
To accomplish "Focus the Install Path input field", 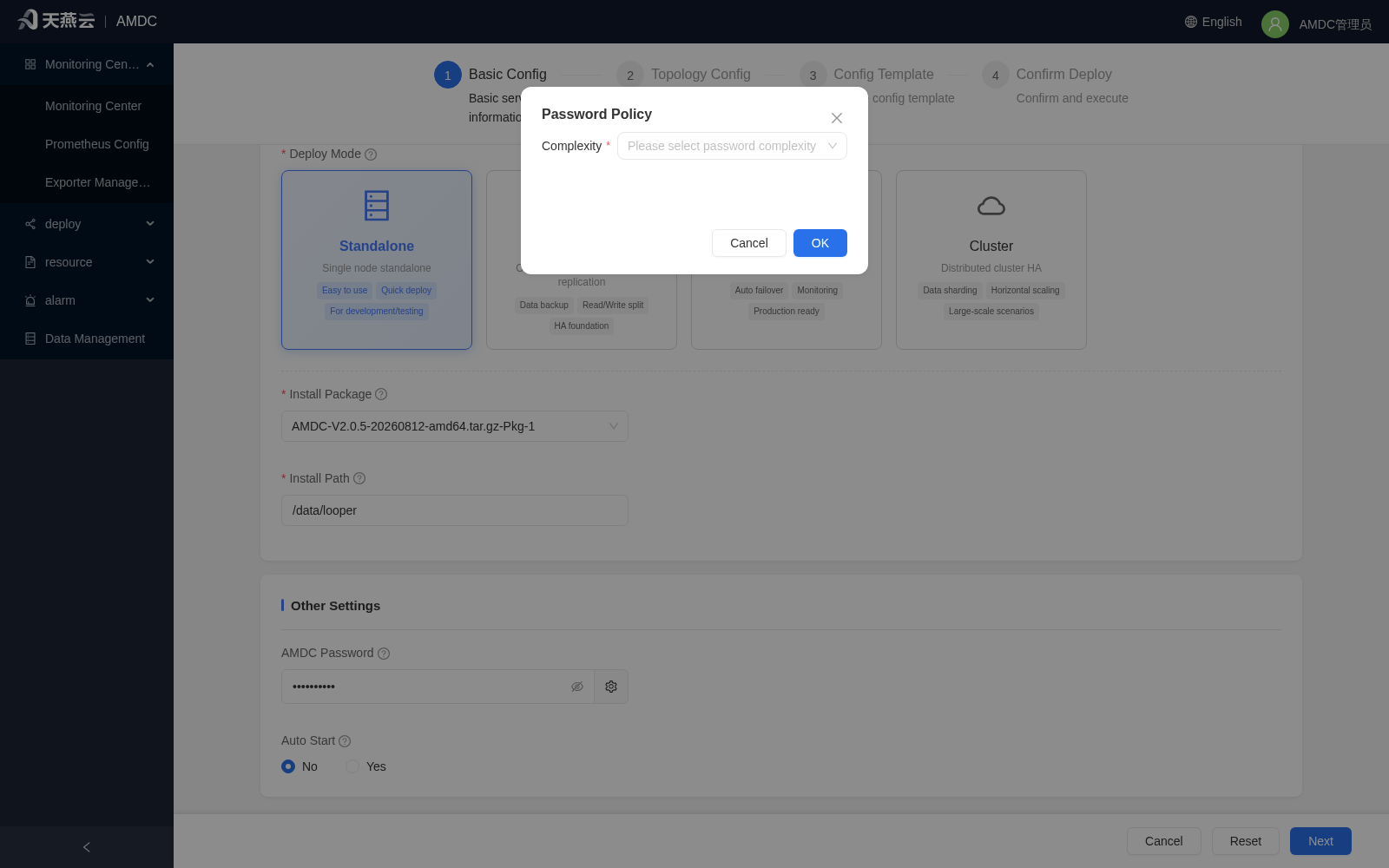I will pyautogui.click(x=455, y=510).
